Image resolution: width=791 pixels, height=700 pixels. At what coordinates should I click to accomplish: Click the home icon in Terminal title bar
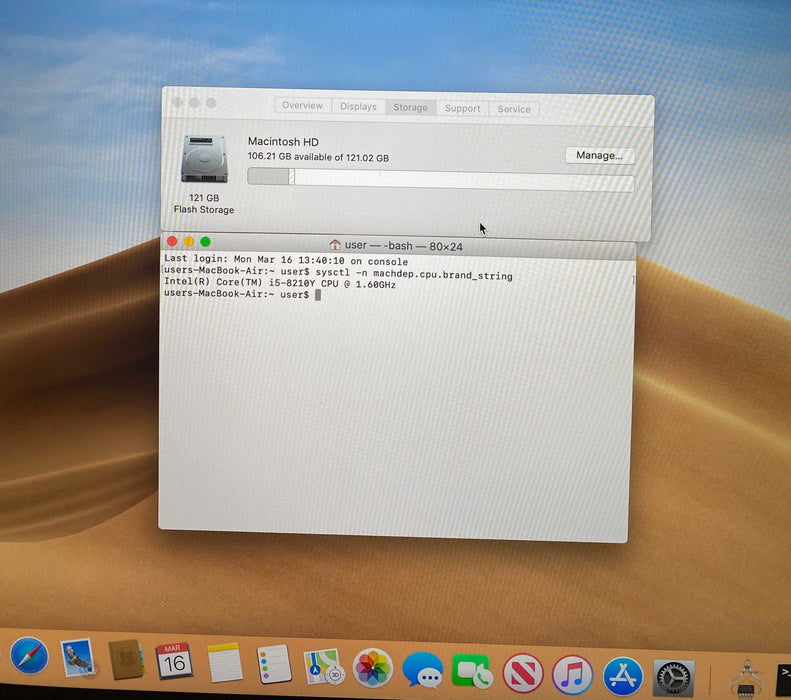pyautogui.click(x=334, y=245)
